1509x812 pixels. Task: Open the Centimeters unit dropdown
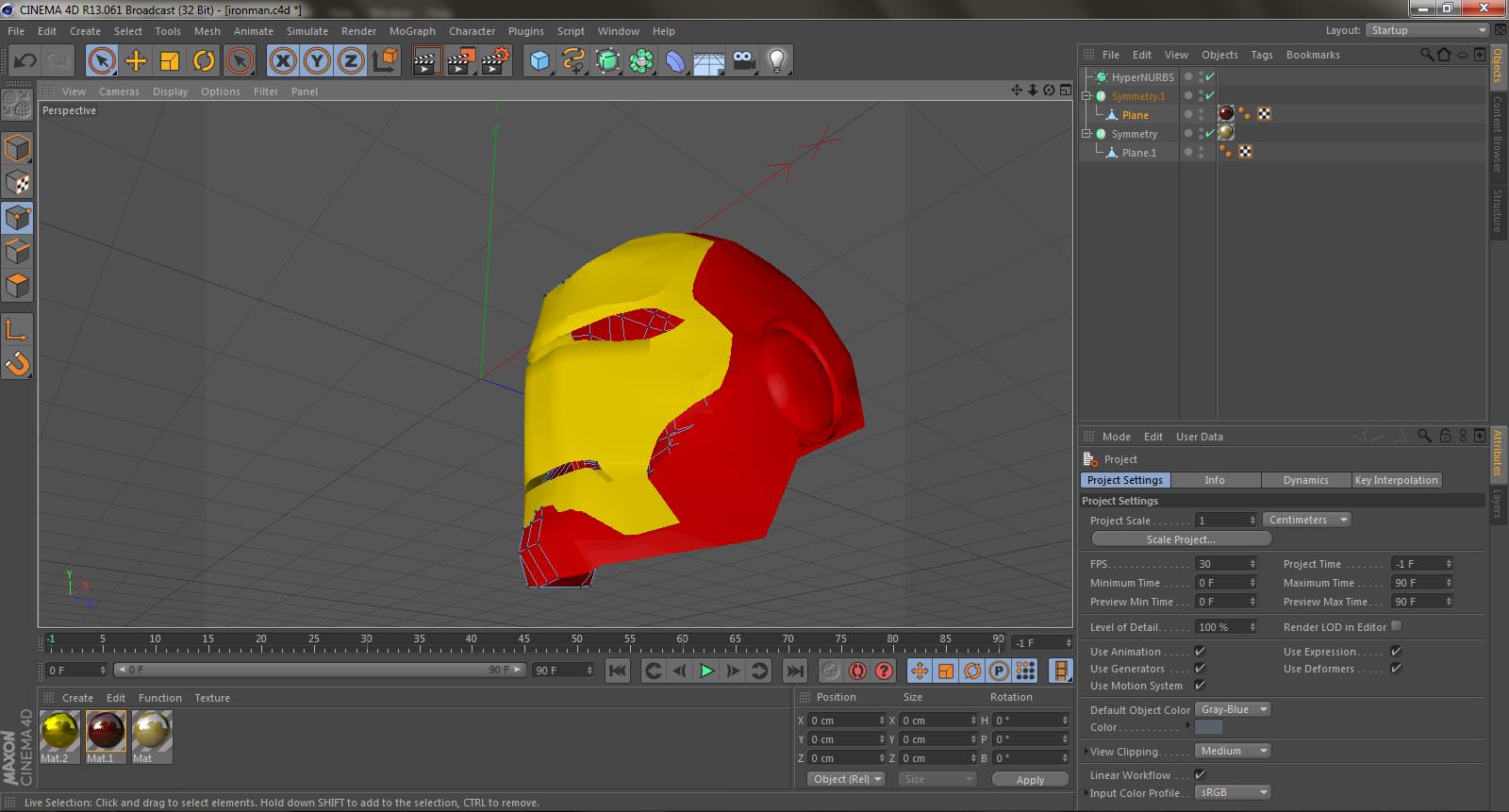1306,520
